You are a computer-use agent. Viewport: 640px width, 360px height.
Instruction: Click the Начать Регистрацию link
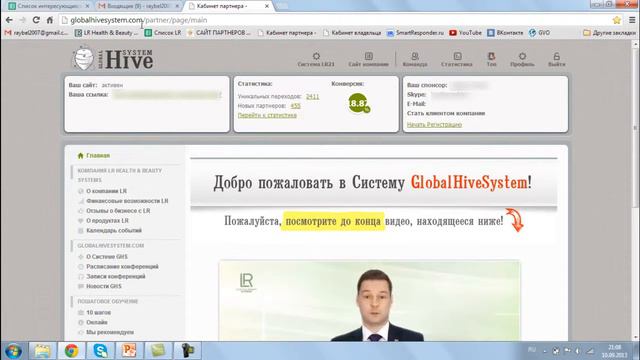(x=434, y=124)
